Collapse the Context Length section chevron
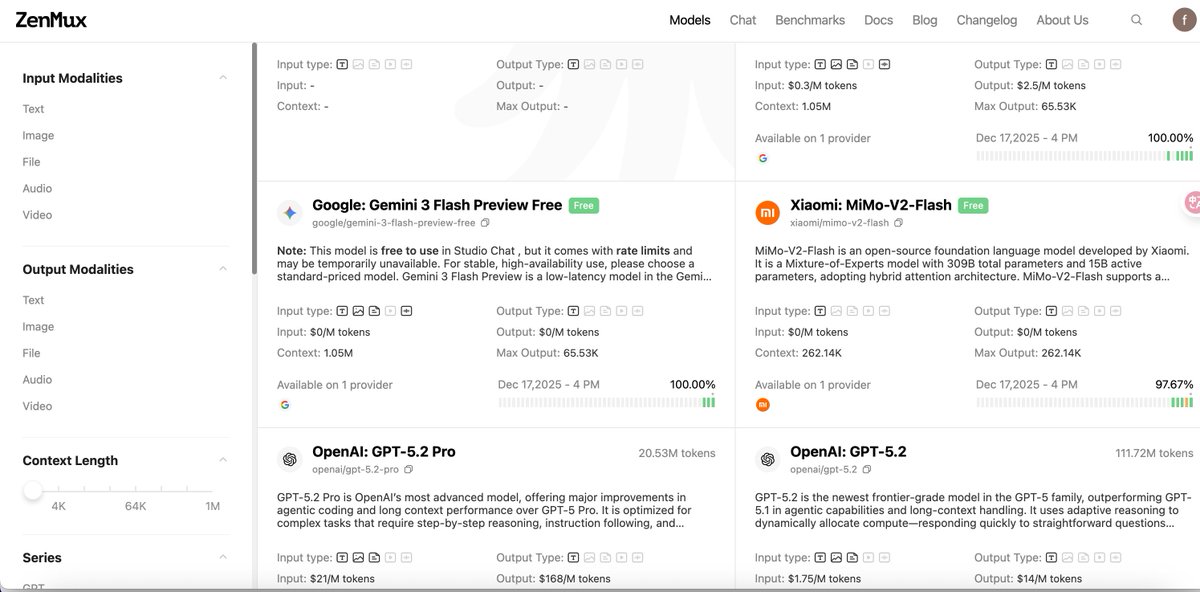1200x592 pixels. 223,460
